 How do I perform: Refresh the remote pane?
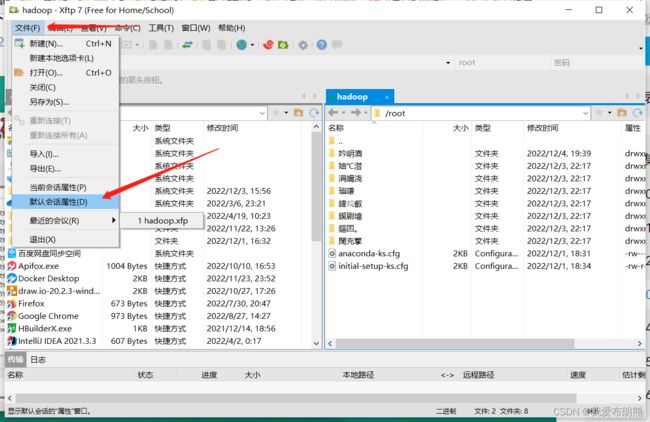[638, 113]
